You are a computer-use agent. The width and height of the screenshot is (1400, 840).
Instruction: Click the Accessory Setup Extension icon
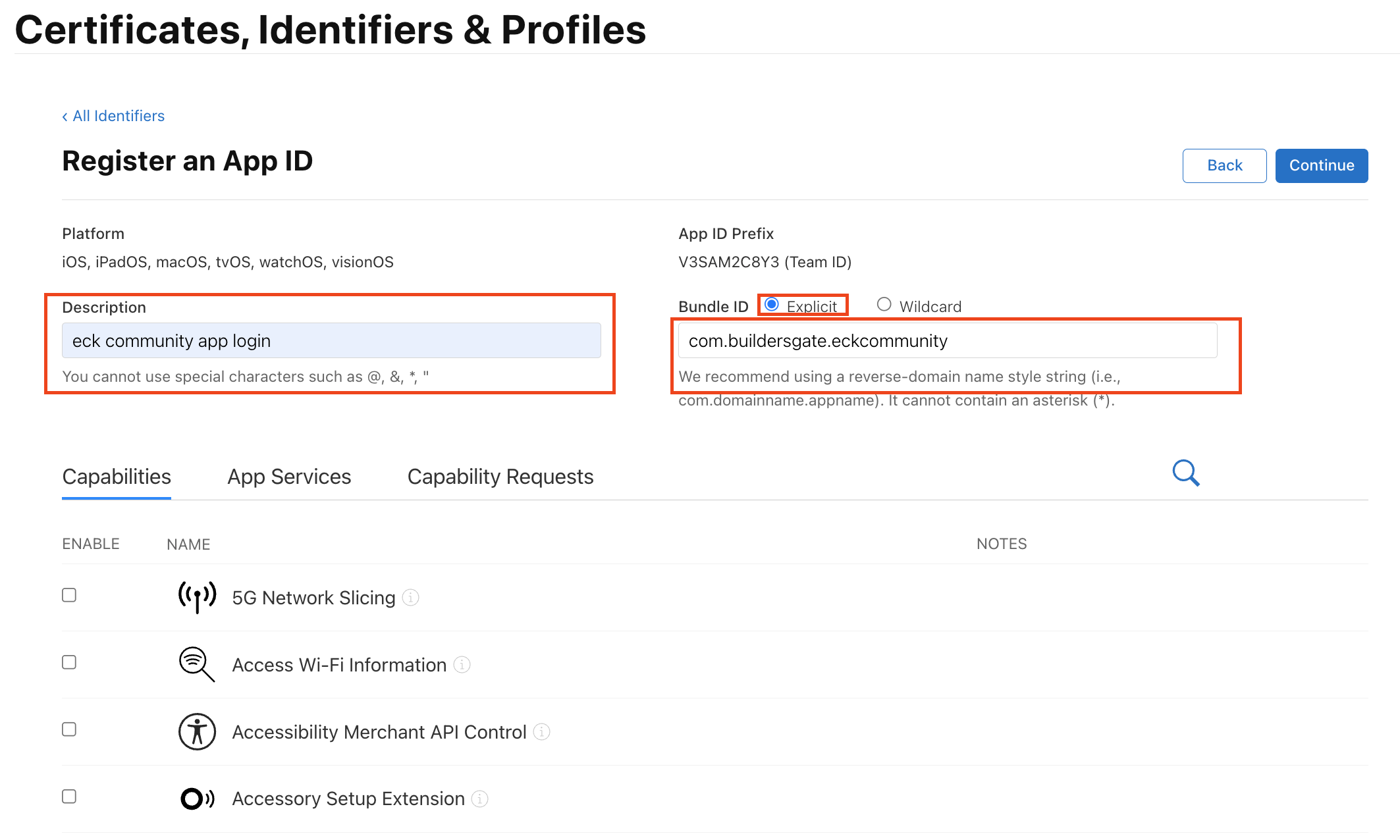point(197,799)
